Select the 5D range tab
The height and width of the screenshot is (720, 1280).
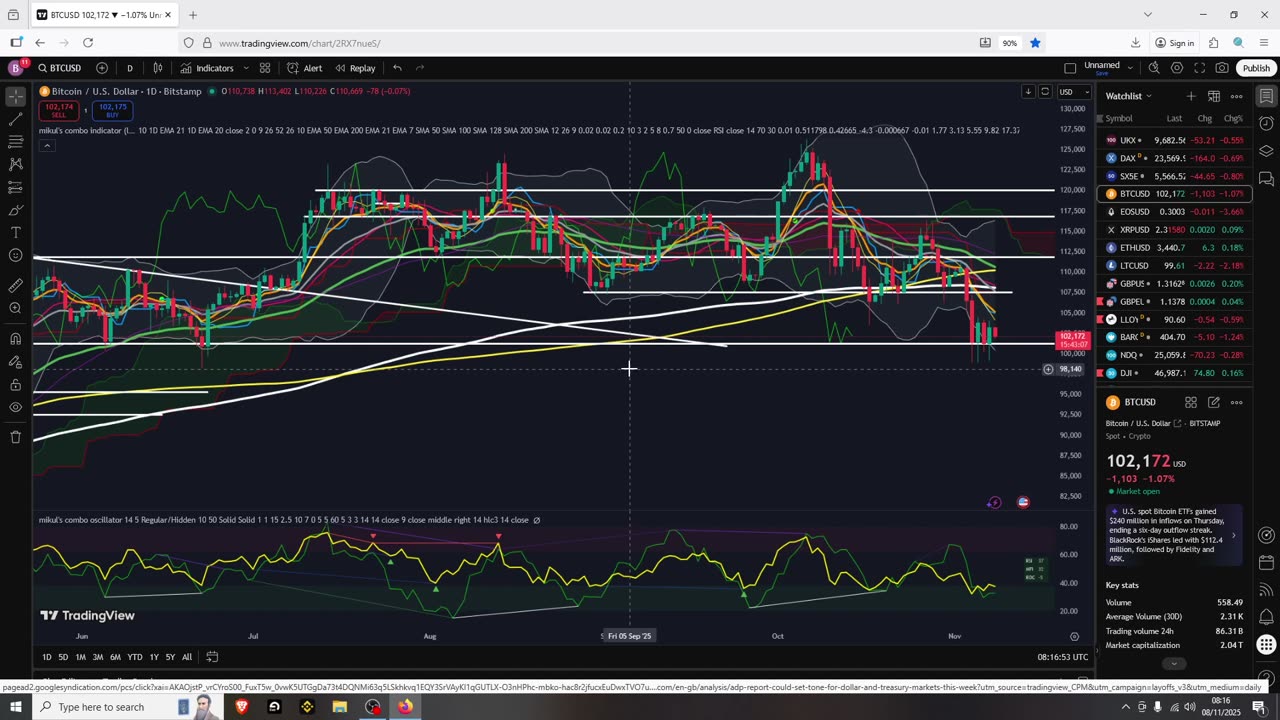click(63, 657)
